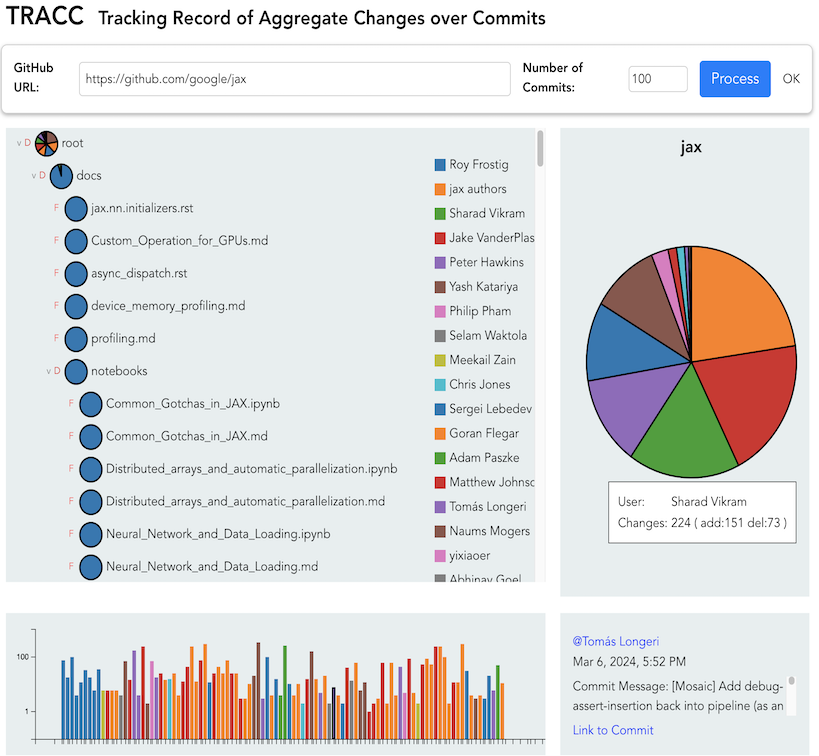Viewport: 819px width, 756px height.
Task: Select the jax.nn.initializers.rst file pie icon
Action: pyautogui.click(x=75, y=208)
